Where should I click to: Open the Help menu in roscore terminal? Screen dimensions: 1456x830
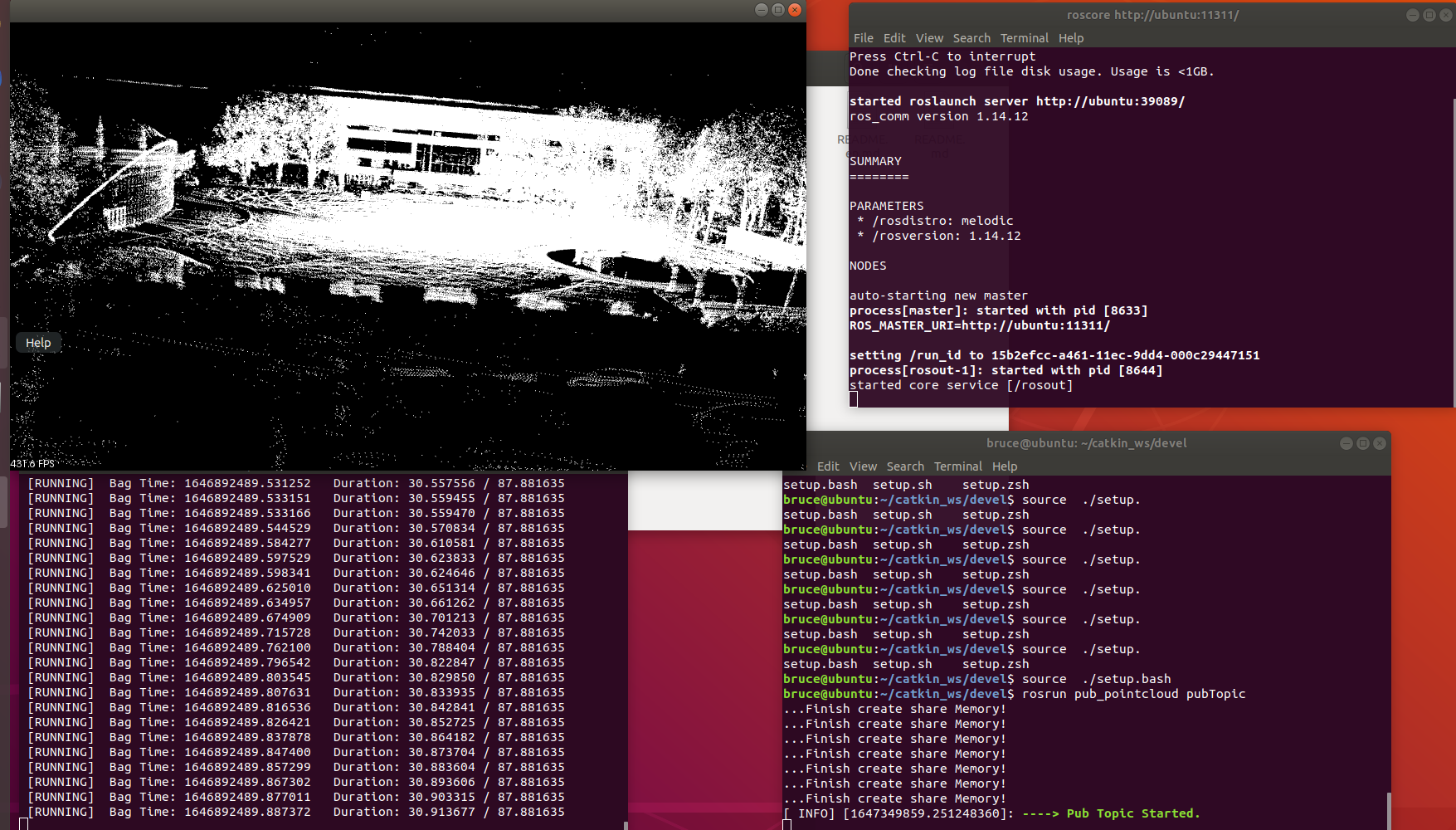click(x=1071, y=38)
